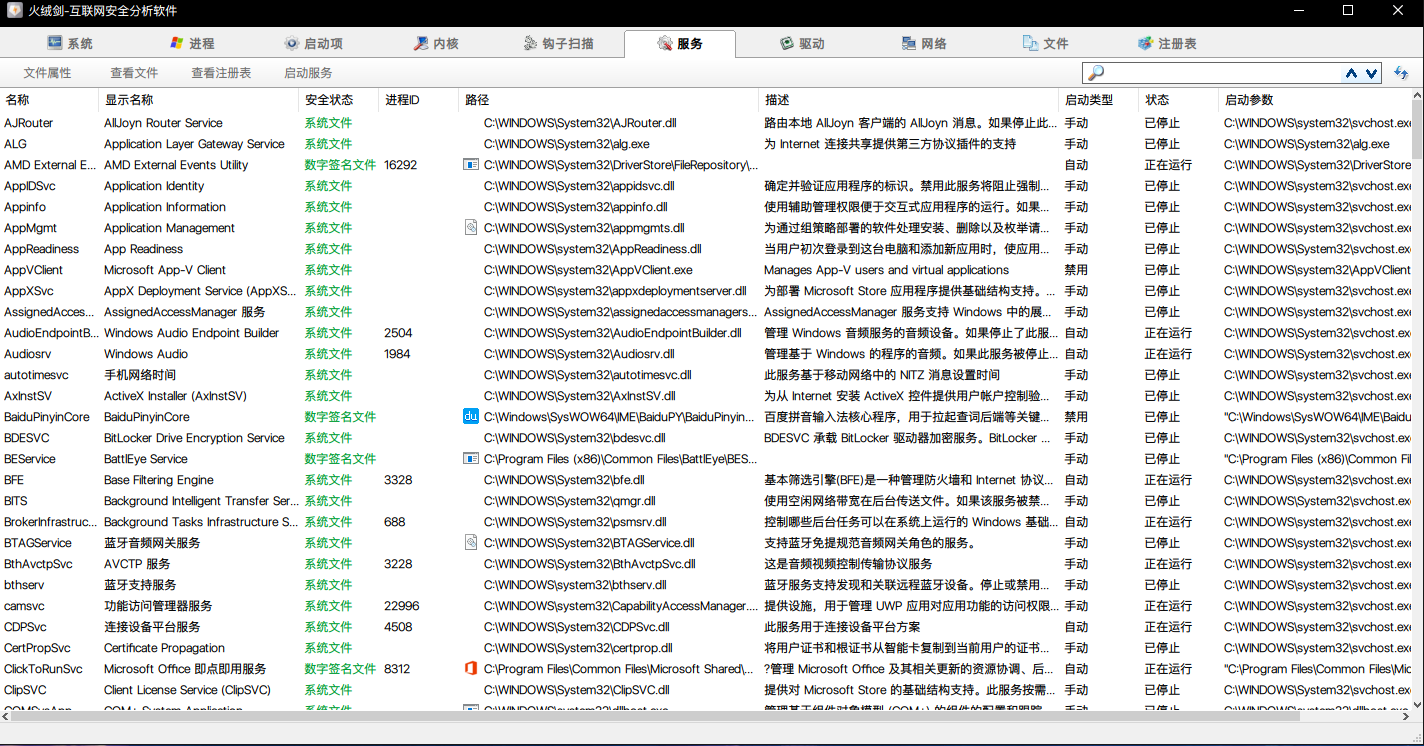This screenshot has height=746, width=1424.
Task: Click the document icon beside appmgmts.dll path
Action: pyautogui.click(x=471, y=228)
